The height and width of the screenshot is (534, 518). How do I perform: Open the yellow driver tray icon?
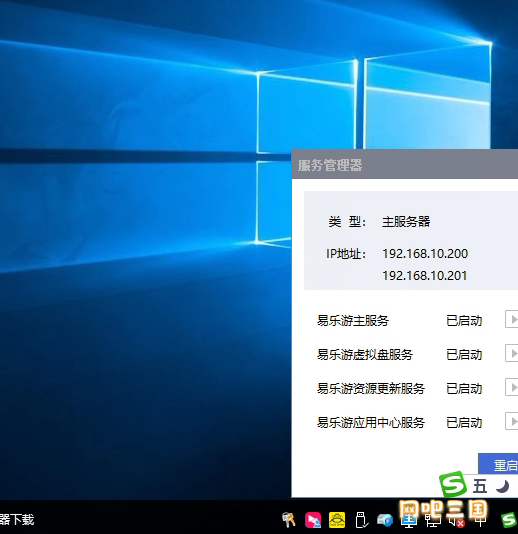(337, 520)
